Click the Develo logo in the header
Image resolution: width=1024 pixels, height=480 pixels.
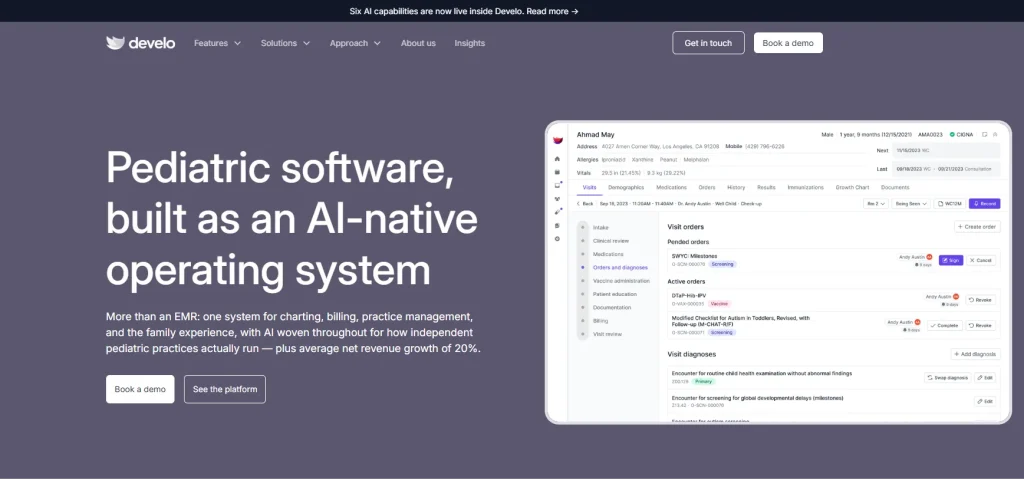140,43
